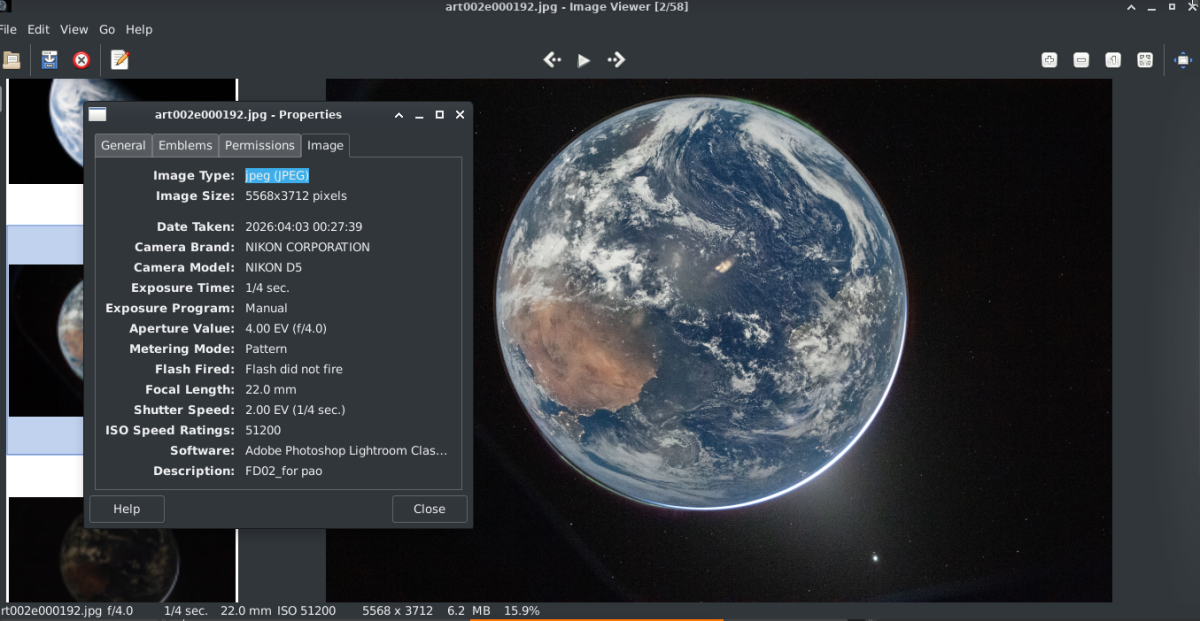Screen dimensions: 1200x621
Task: Click the Help button in Properties
Action: [x=126, y=508]
